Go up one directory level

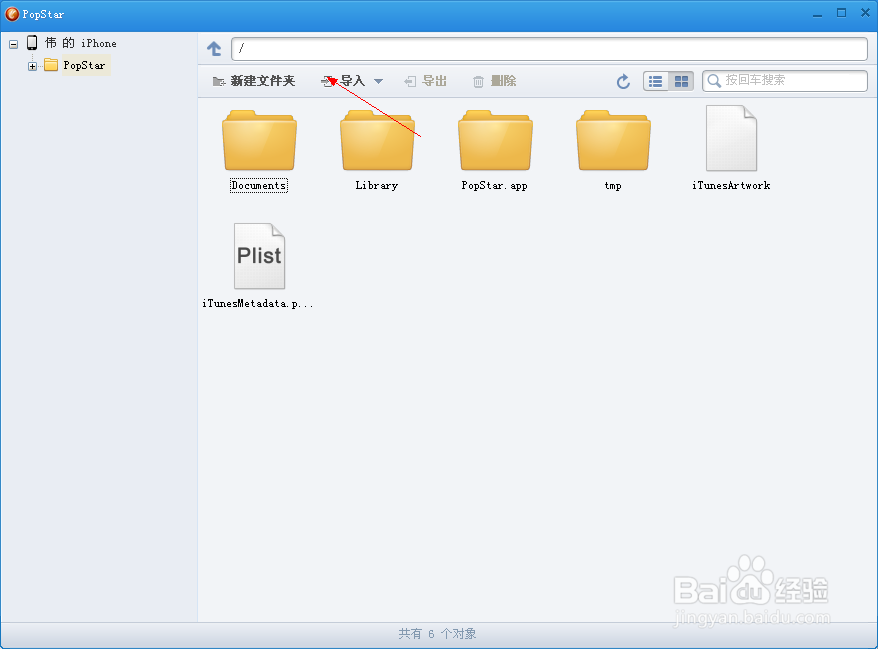point(214,49)
